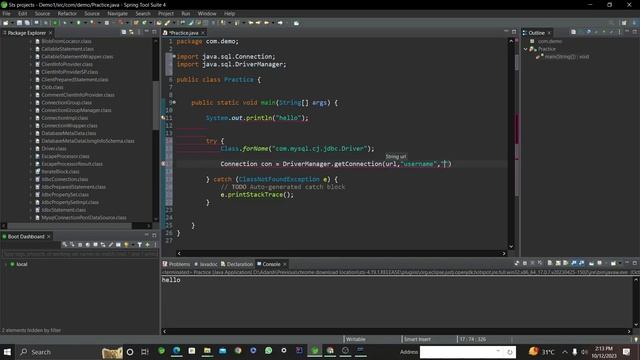640x360 pixels.
Task: Click Remove All Terminated Launches icon
Action: [540, 263]
